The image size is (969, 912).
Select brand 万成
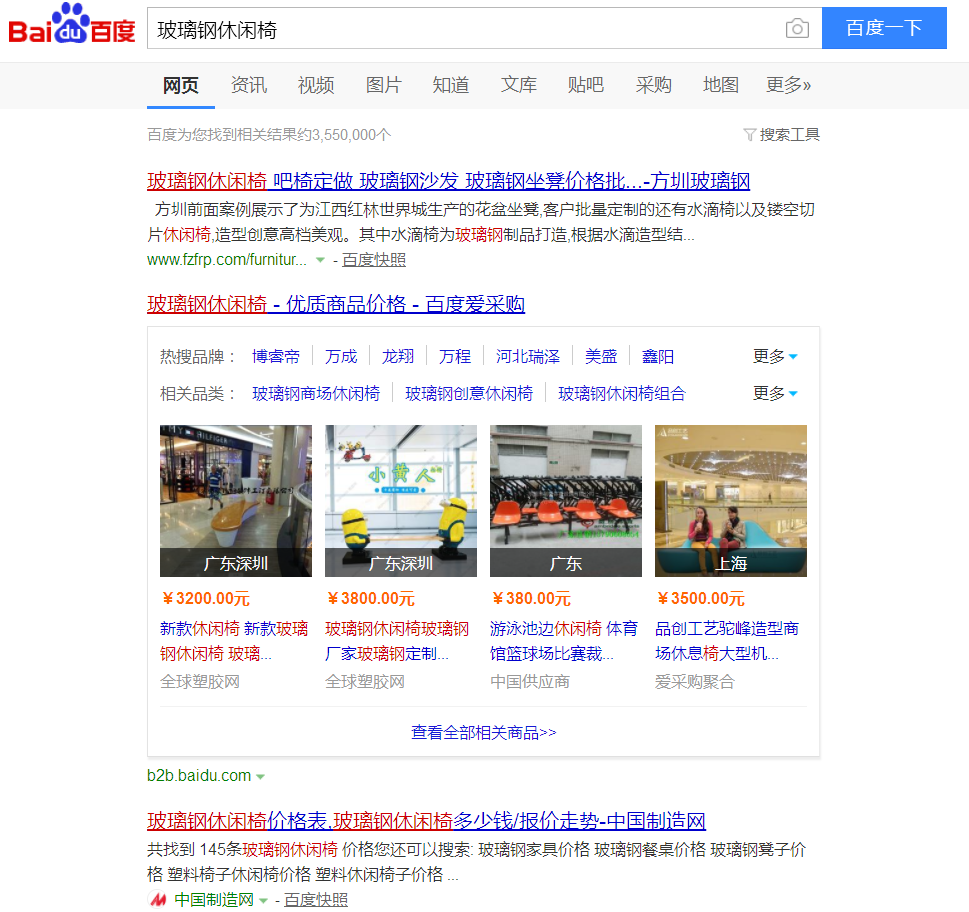click(341, 357)
